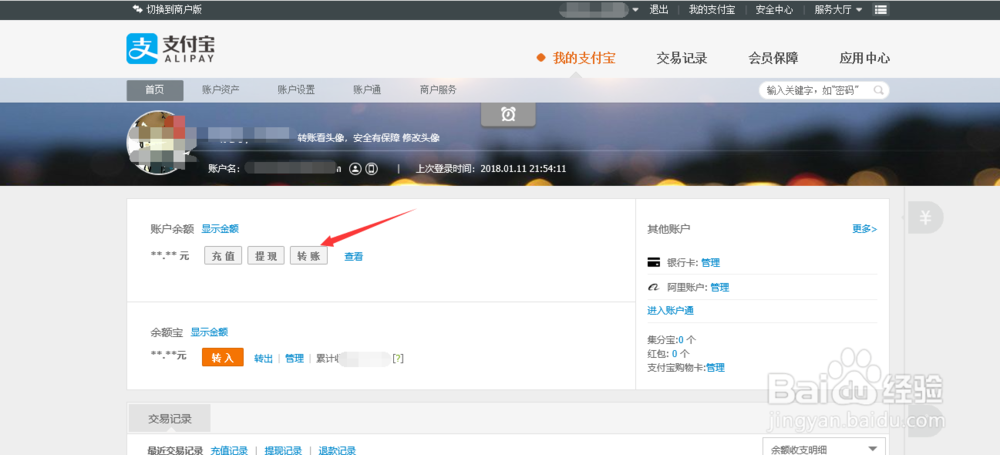Open the 商户服务 sub-tab
The height and width of the screenshot is (455, 1000).
point(438,90)
